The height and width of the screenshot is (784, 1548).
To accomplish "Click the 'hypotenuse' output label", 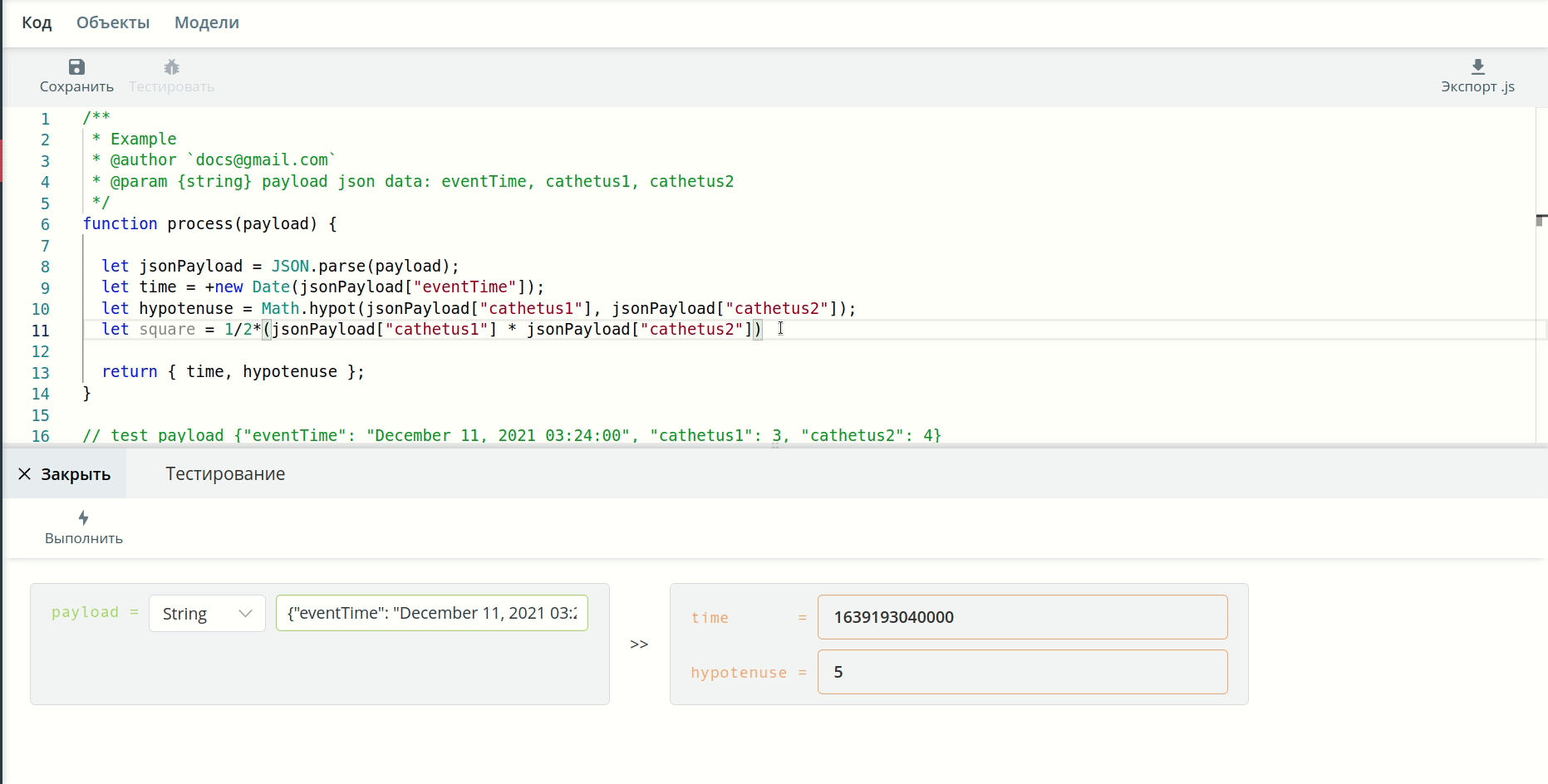I will (x=739, y=673).
